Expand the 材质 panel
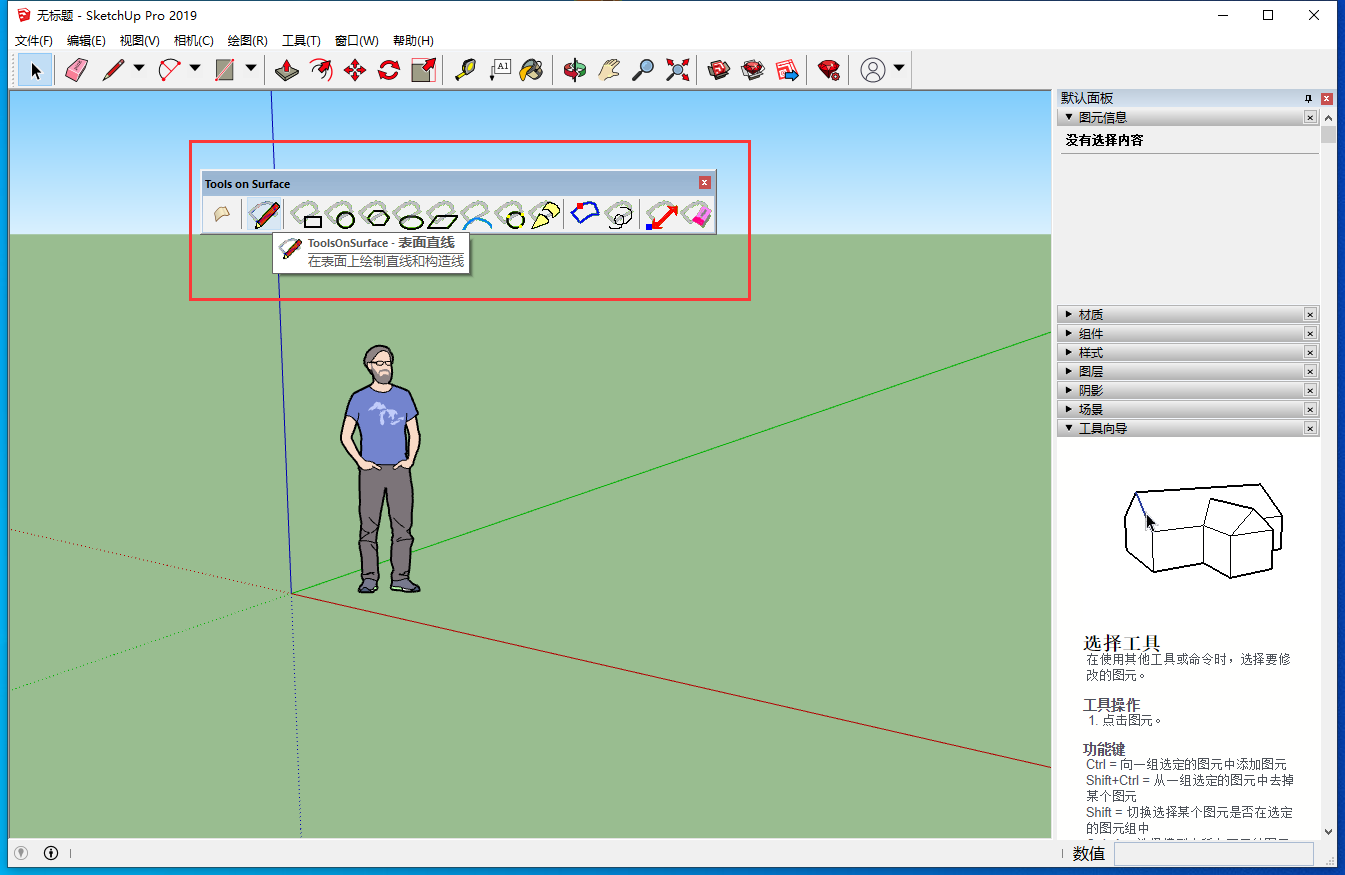This screenshot has height=875, width=1345. click(x=1068, y=315)
